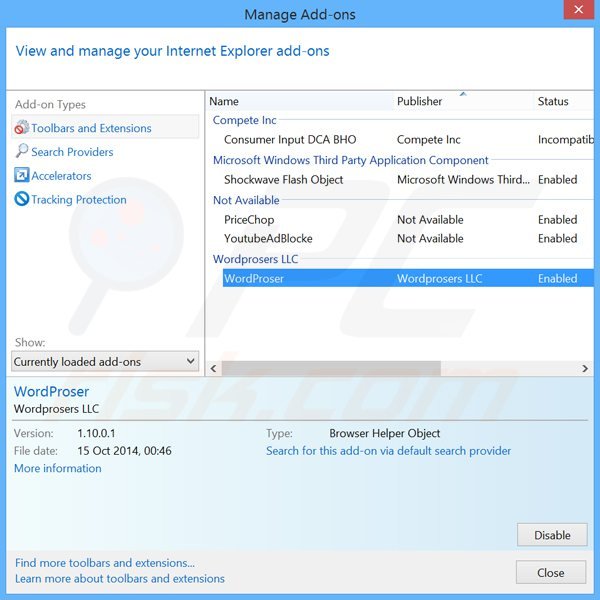Click Enabled status of YoutubeAdBlocke

pos(558,238)
